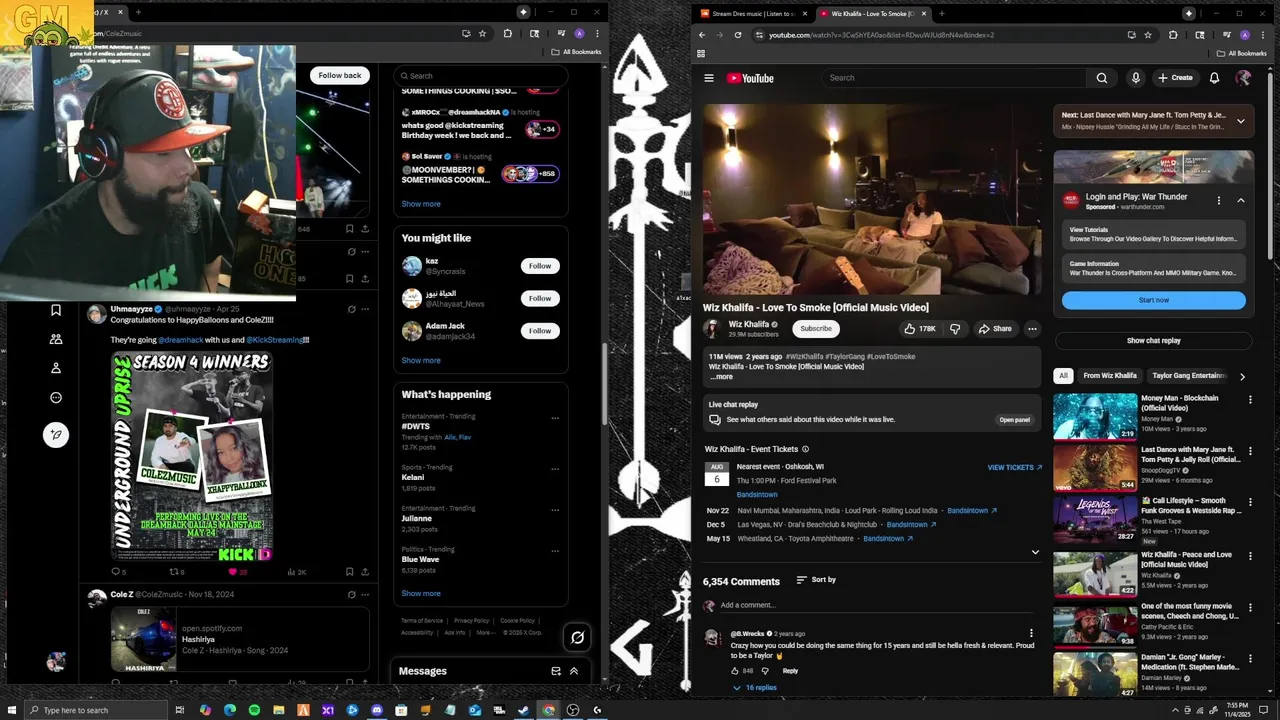
Task: Open a new tab in YouTube browser
Action: click(x=941, y=14)
